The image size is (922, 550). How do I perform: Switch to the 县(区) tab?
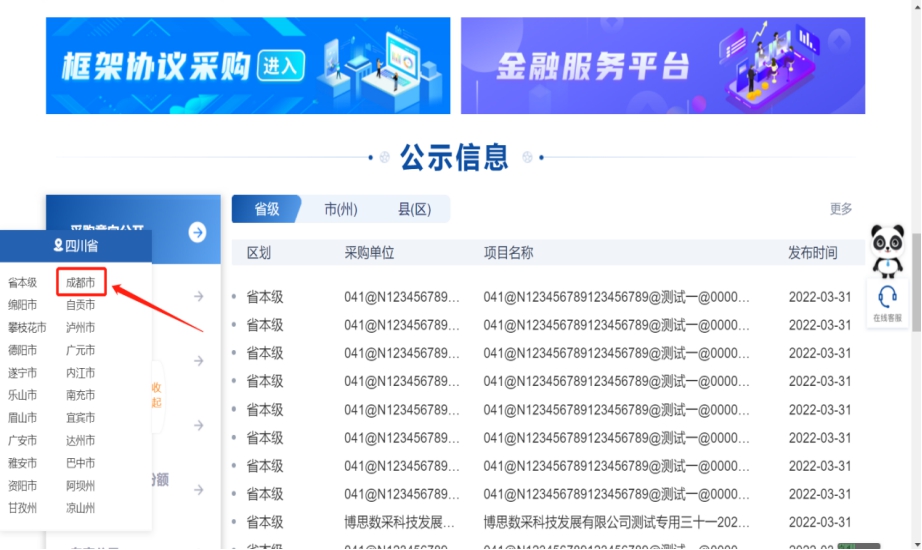(414, 209)
